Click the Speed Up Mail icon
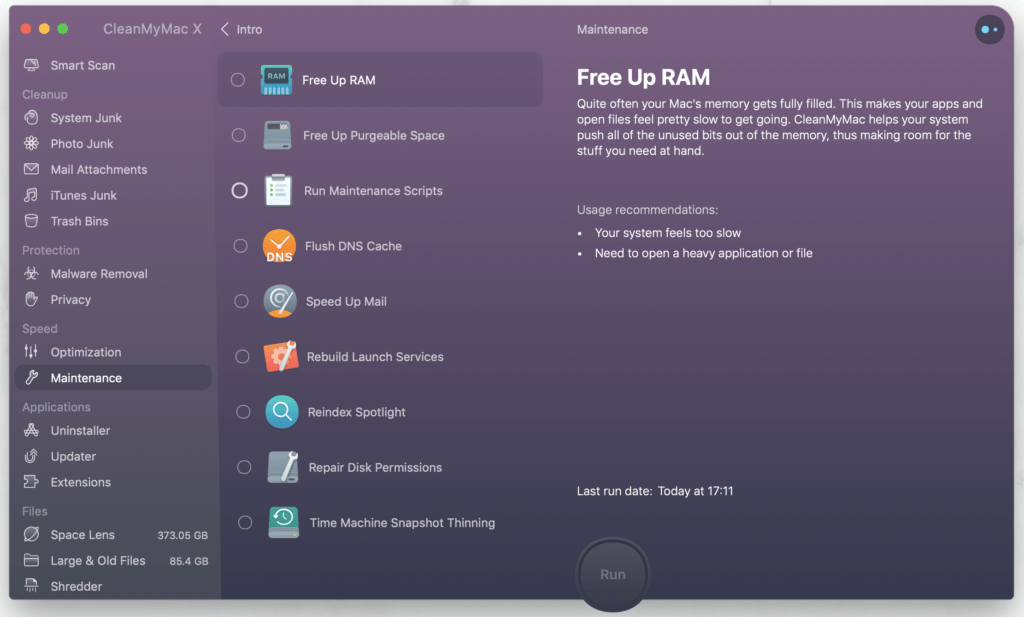The image size is (1024, 617). click(280, 301)
